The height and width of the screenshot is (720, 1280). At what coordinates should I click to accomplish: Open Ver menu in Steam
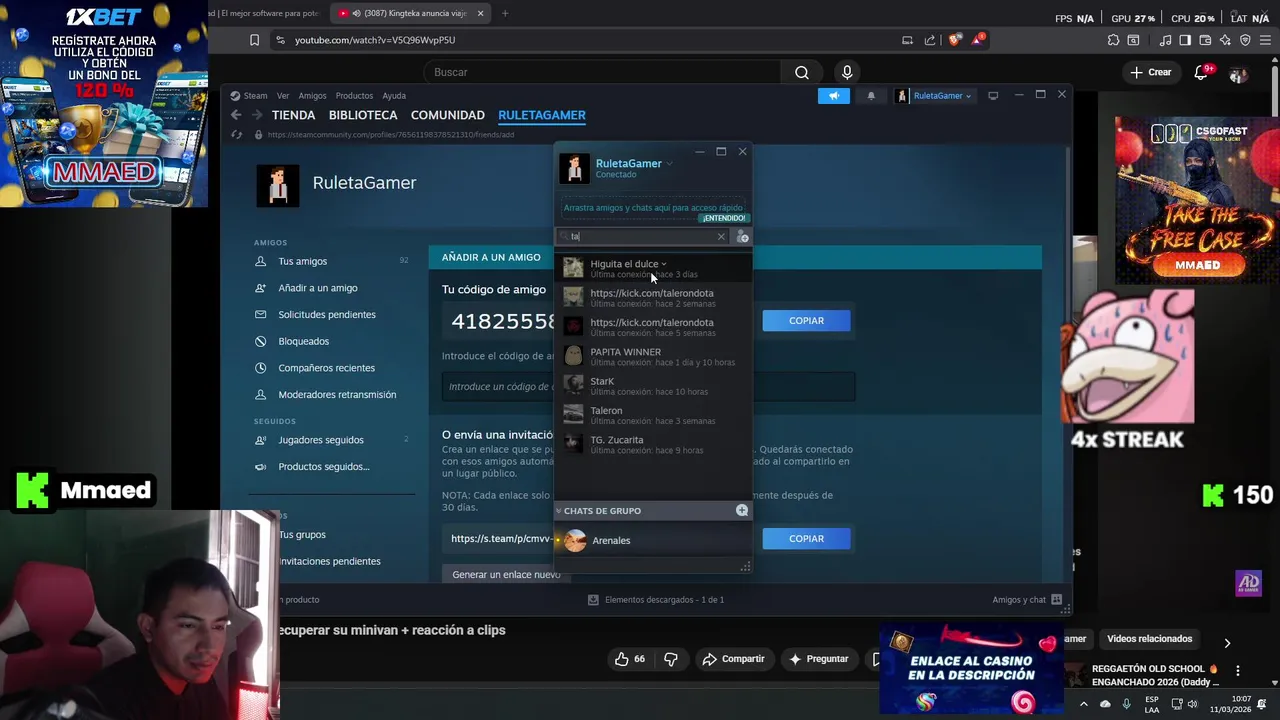(x=283, y=96)
